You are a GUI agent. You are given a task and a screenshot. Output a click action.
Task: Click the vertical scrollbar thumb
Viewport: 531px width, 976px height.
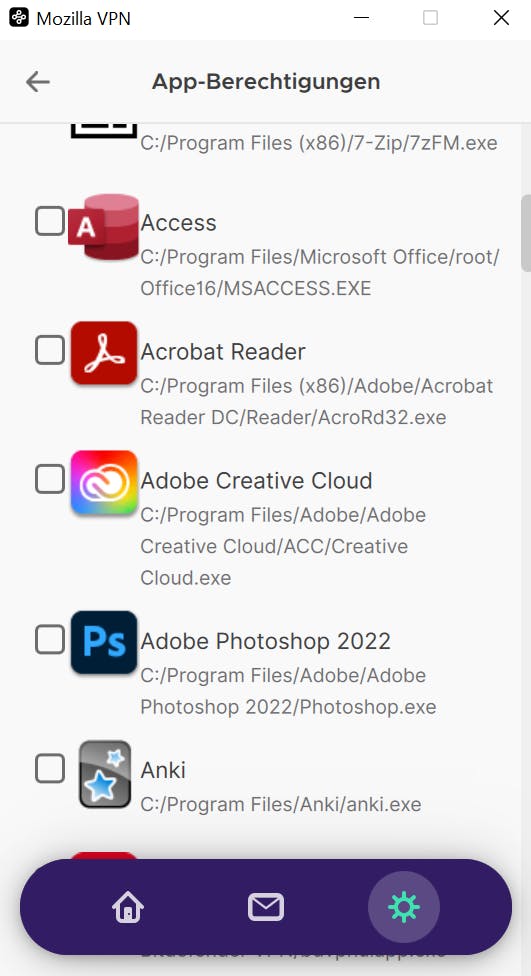tap(526, 233)
